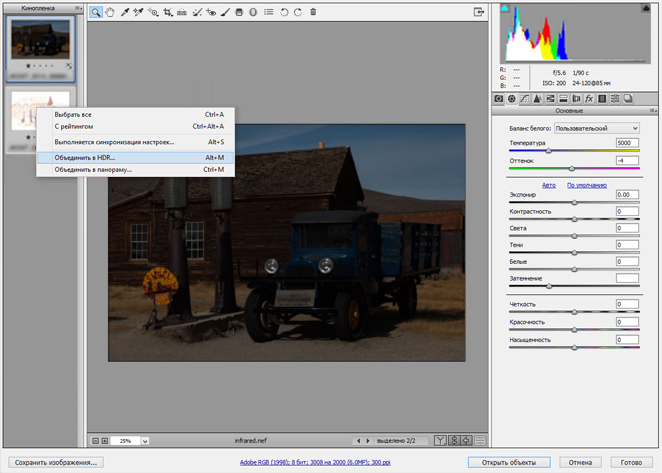The image size is (662, 473).
Task: Adjust the Света slider handle
Action: 574,236
